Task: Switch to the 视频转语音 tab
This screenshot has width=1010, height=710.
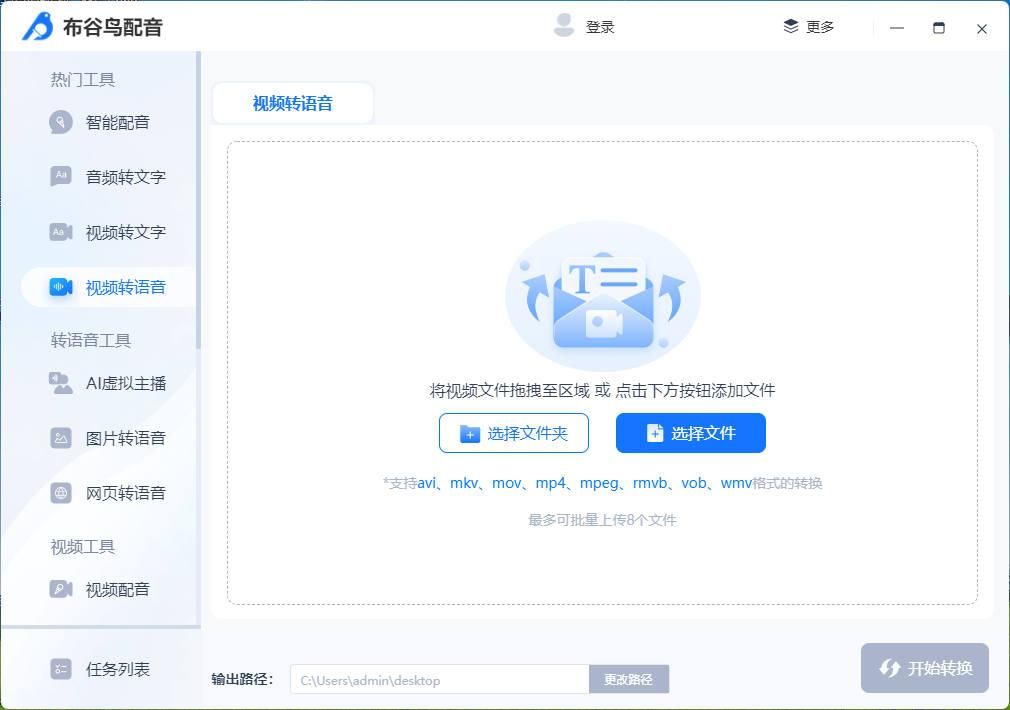Action: pyautogui.click(x=292, y=102)
